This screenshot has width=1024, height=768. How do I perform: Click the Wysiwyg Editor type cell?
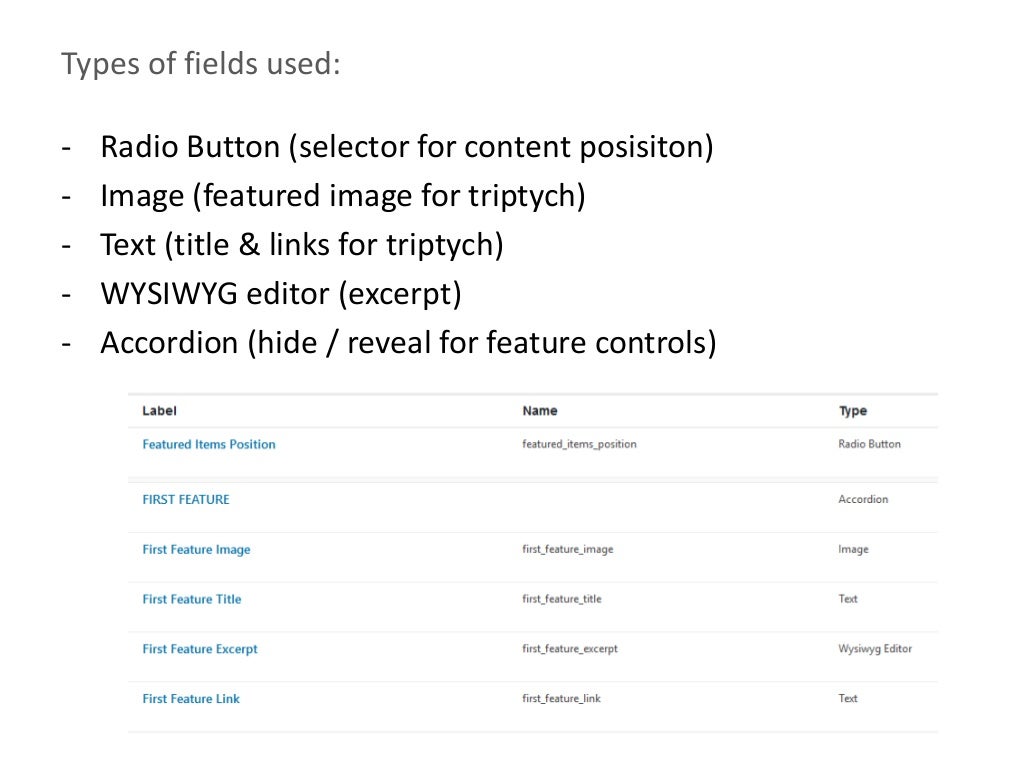(875, 649)
